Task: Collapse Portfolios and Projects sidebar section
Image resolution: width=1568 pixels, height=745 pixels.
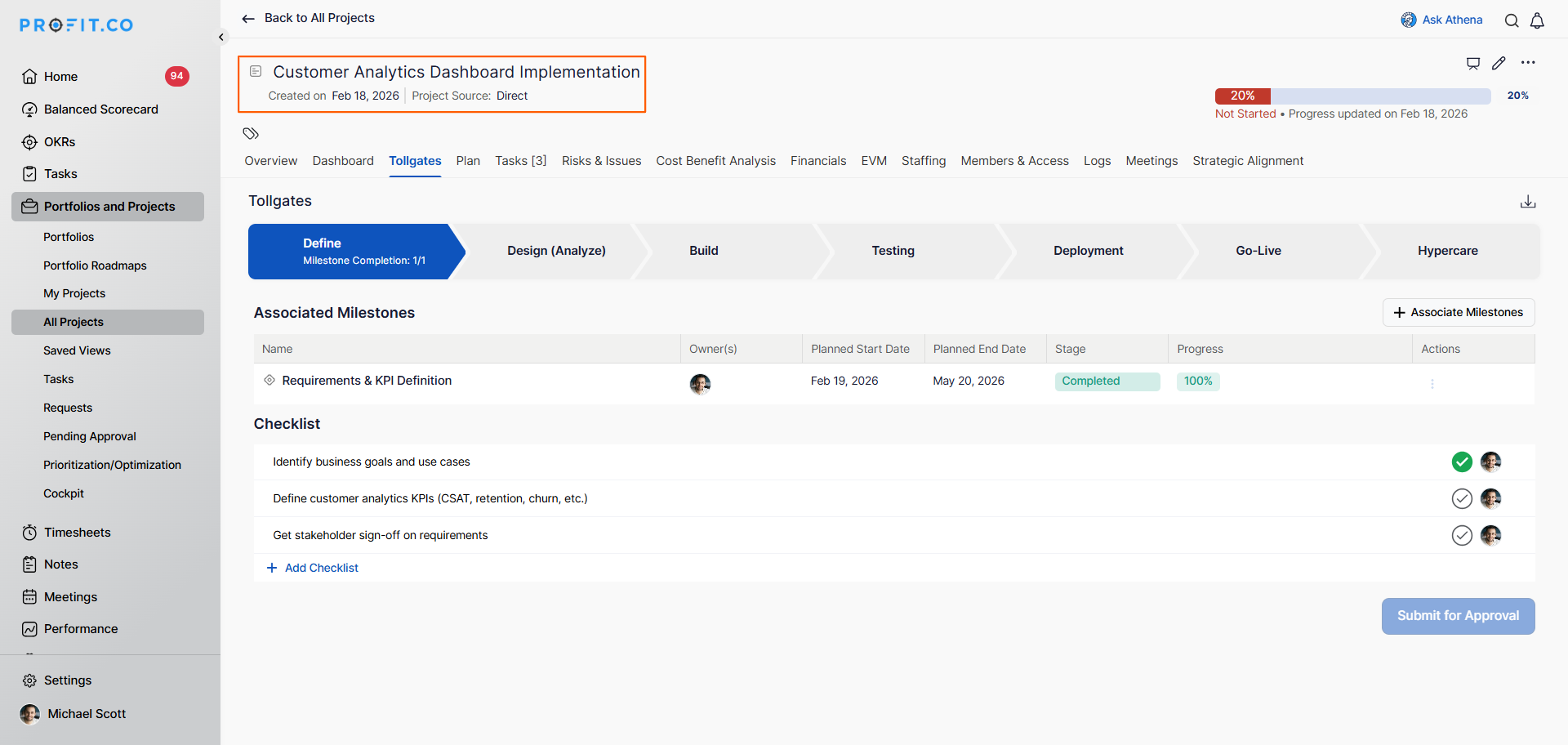Action: tap(109, 207)
